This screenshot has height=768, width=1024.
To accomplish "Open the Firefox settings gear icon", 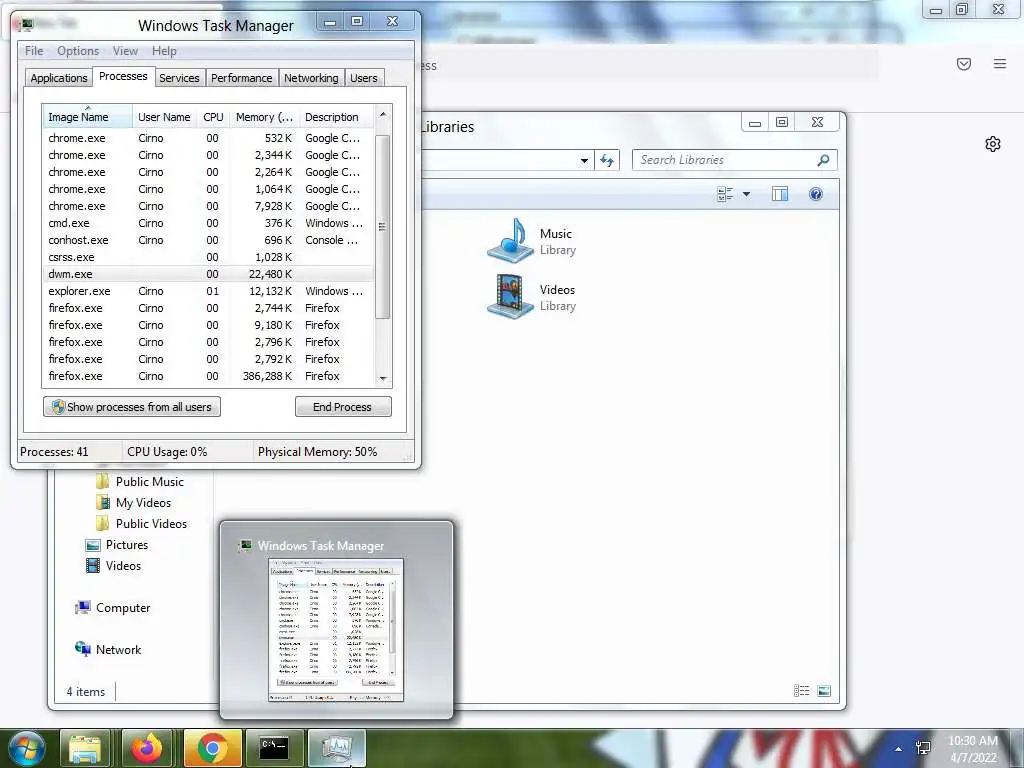I will pos(993,144).
